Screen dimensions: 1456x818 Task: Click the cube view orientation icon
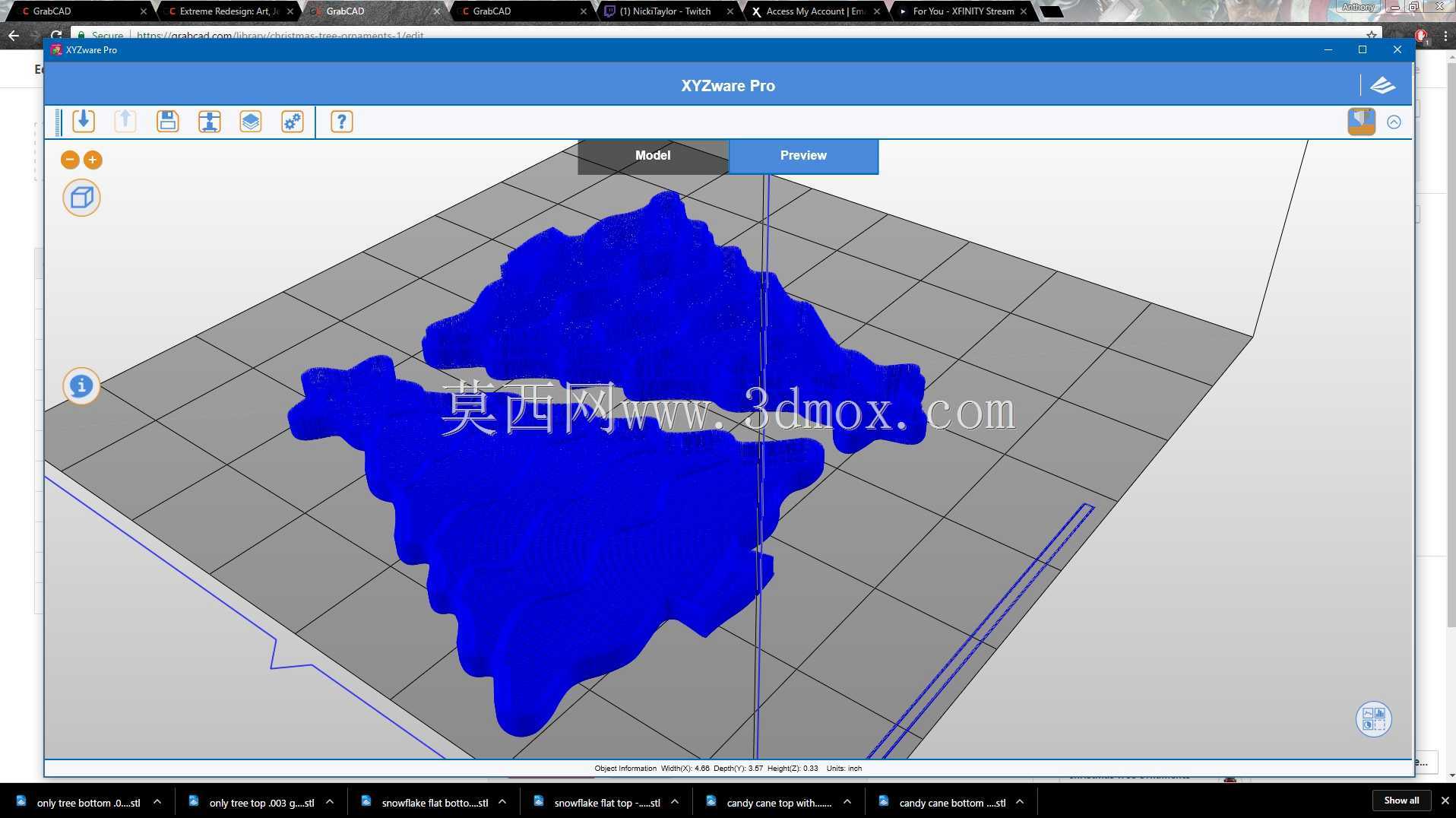81,198
